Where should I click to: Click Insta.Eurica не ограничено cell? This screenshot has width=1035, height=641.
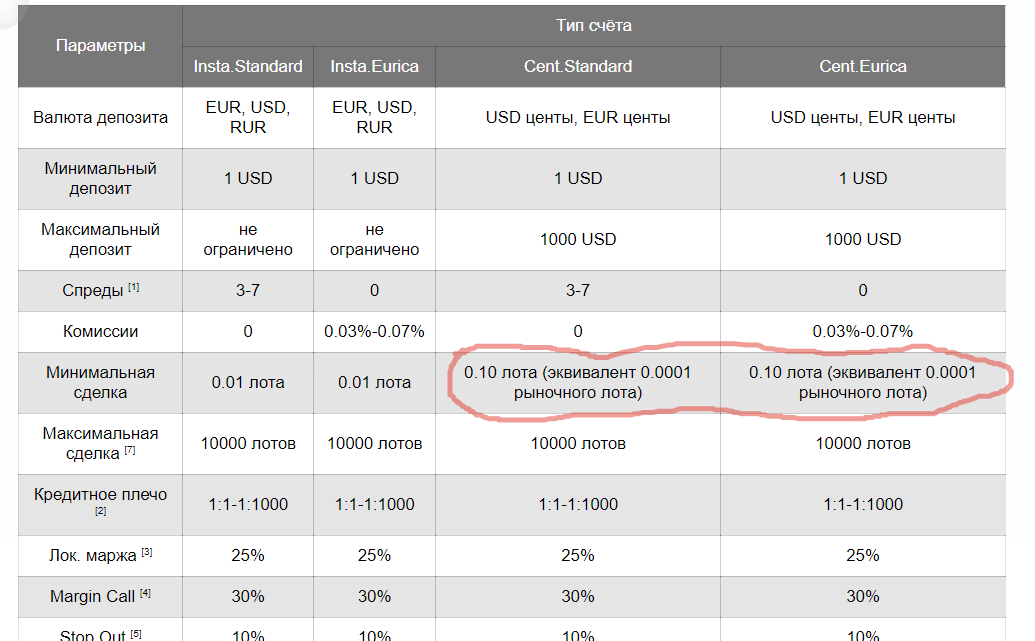[374, 239]
